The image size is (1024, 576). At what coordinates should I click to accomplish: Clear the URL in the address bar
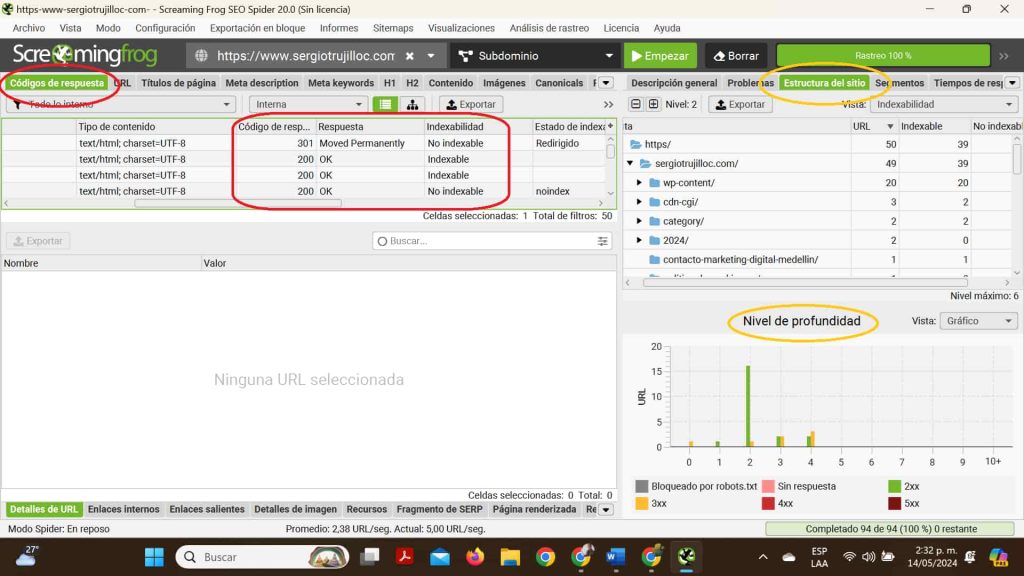410,56
